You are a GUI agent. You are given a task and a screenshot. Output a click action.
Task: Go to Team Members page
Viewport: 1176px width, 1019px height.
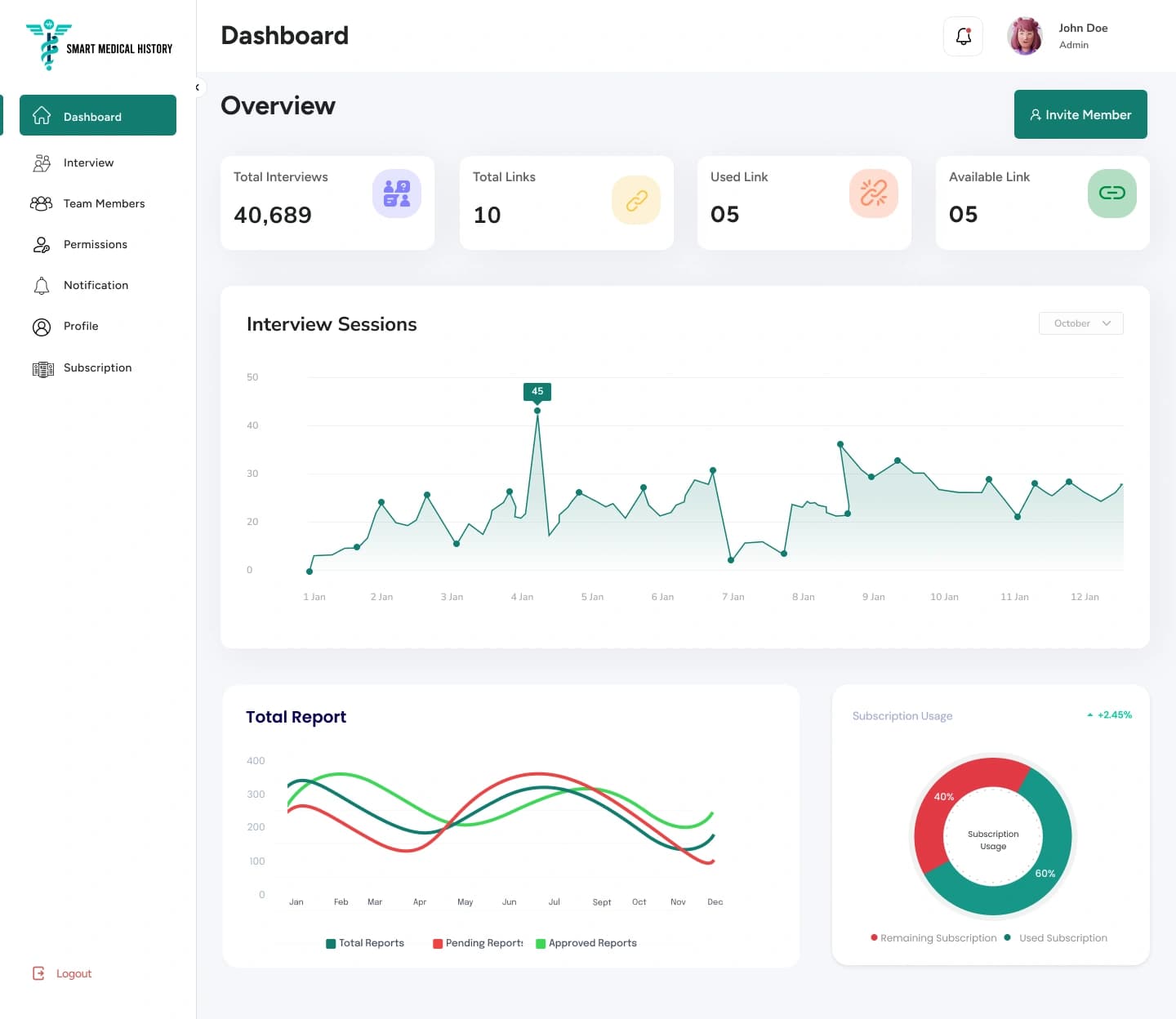[104, 203]
